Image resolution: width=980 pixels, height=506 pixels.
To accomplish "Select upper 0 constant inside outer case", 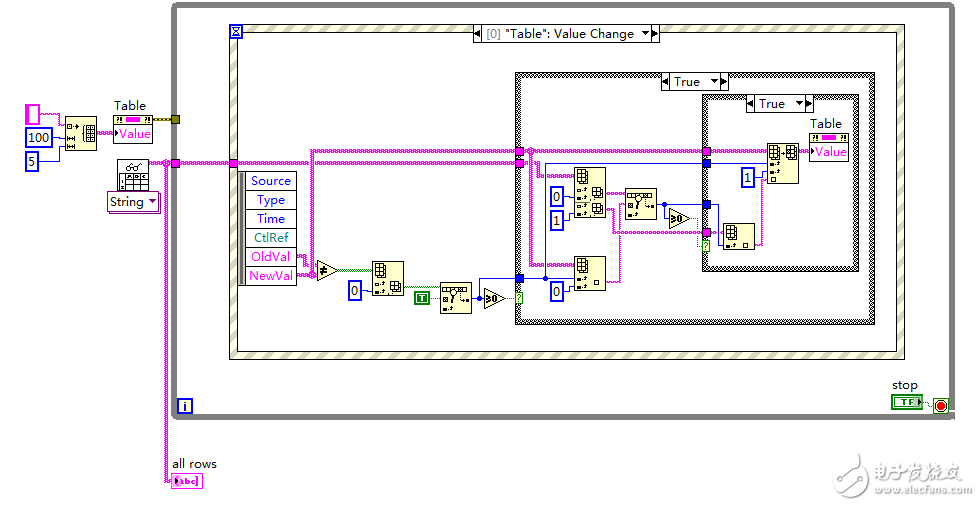I will [557, 197].
